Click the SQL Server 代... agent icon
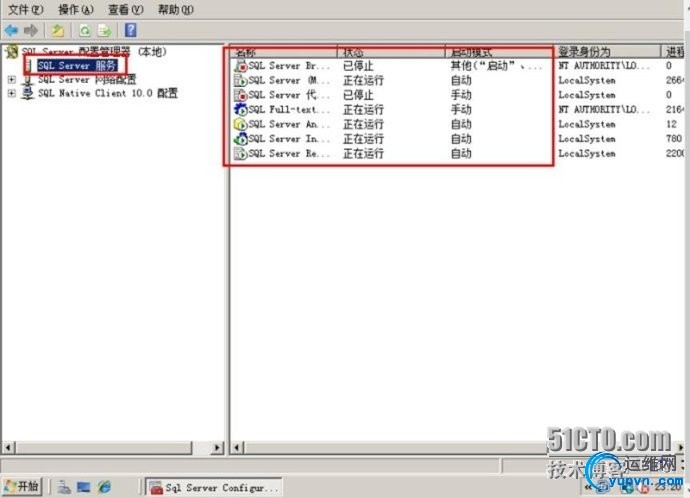Image resolution: width=690 pixels, height=498 pixels. pyautogui.click(x=240, y=95)
